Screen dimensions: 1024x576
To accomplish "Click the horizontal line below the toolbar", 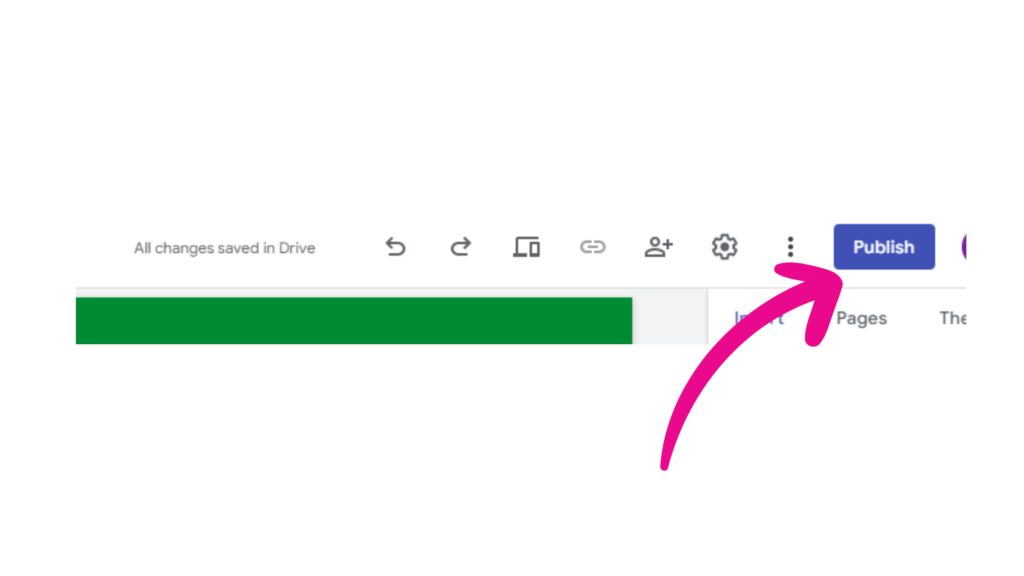I will coord(520,288).
